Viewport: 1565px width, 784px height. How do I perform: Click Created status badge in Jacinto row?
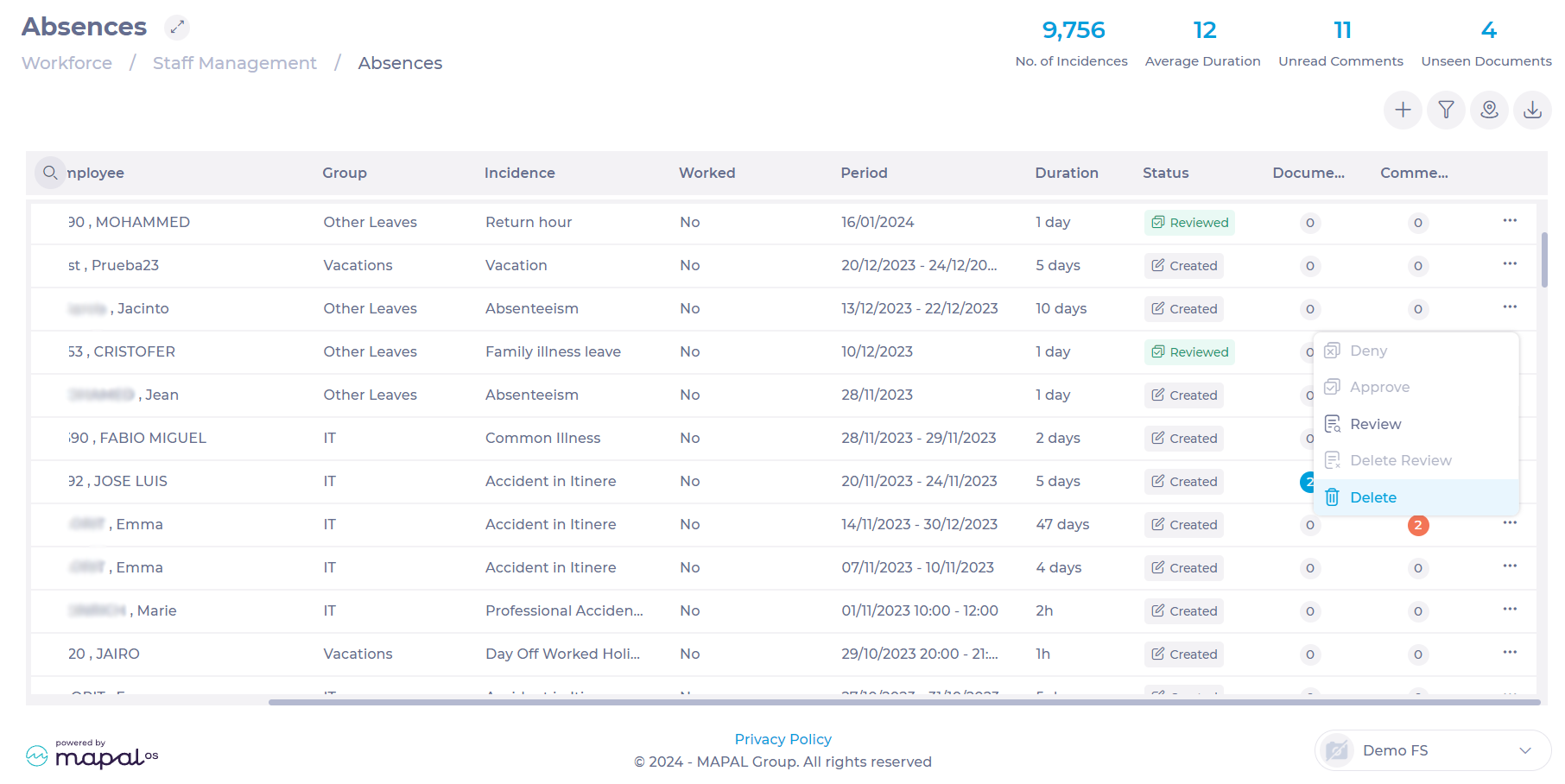pos(1184,309)
